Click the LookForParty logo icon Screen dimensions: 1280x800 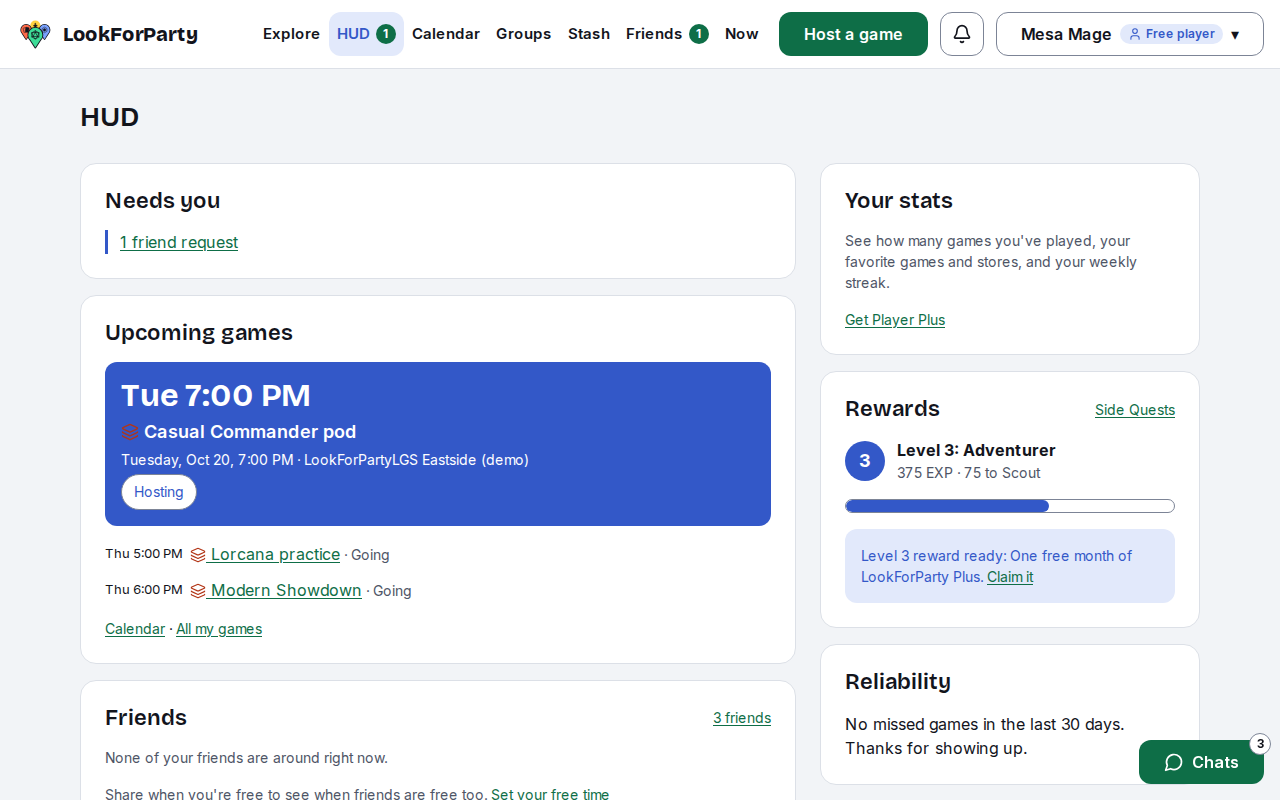click(x=35, y=34)
